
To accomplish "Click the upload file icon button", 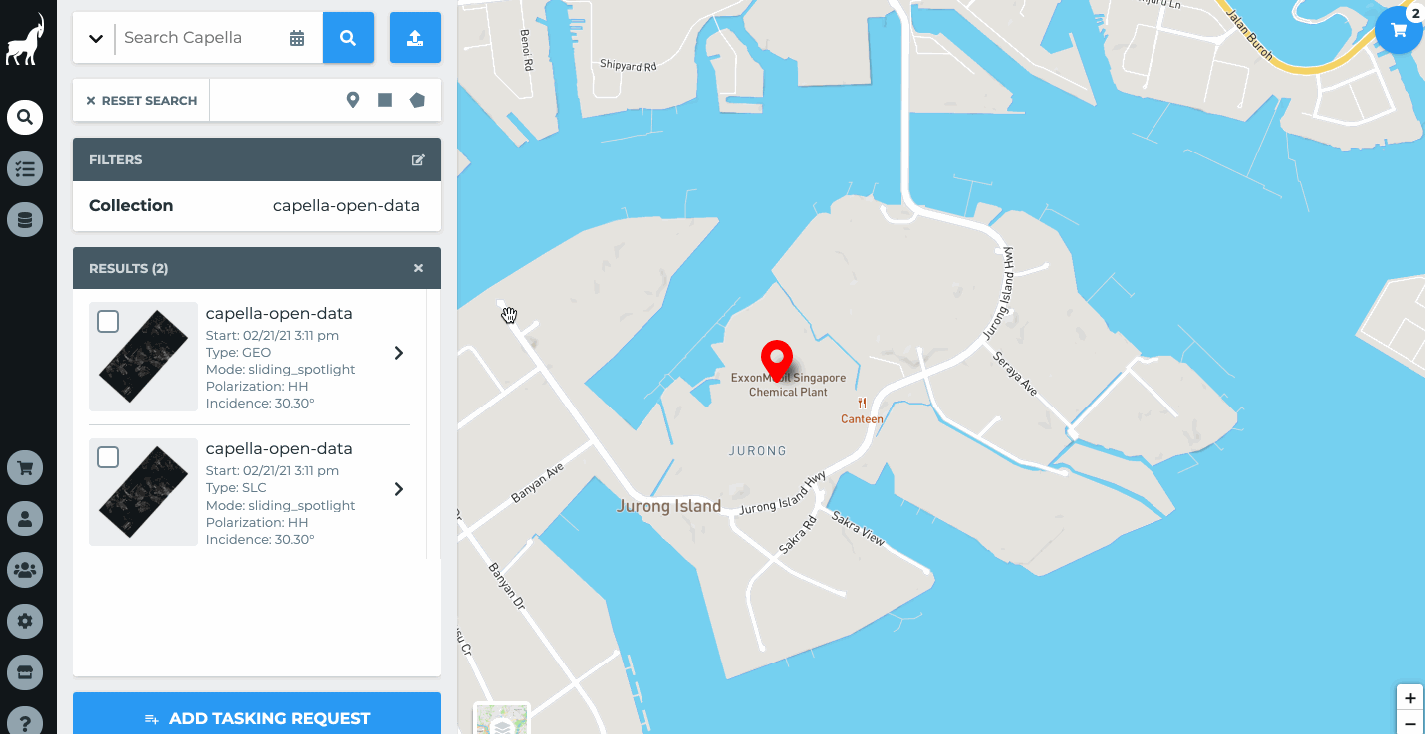I will 415,38.
